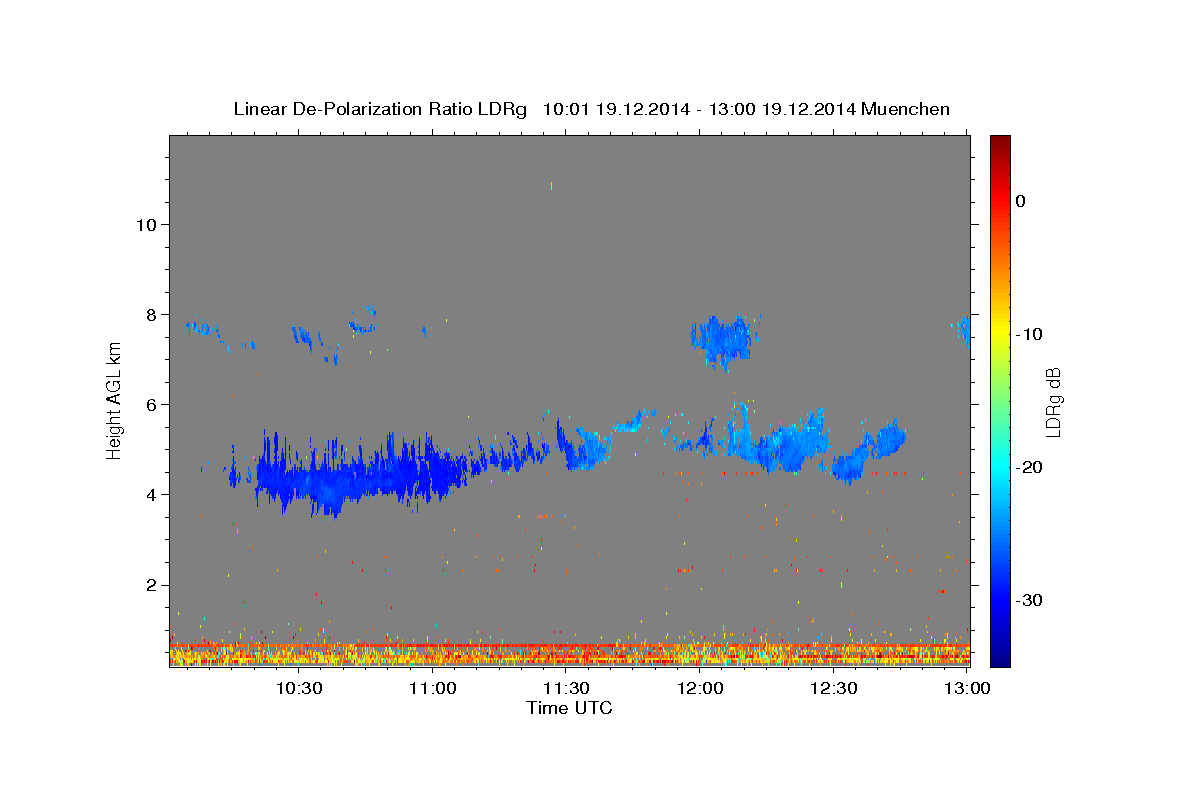The height and width of the screenshot is (800, 1200).
Task: Click the light blue cloud patch near 7.5 km at 12:05
Action: pos(722,341)
